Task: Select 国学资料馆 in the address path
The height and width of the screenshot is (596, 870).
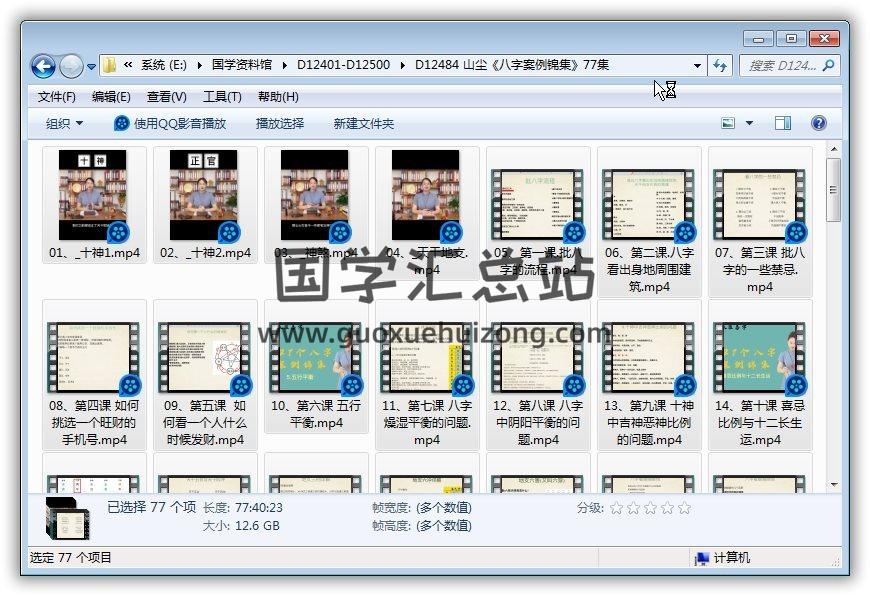Action: [242, 65]
